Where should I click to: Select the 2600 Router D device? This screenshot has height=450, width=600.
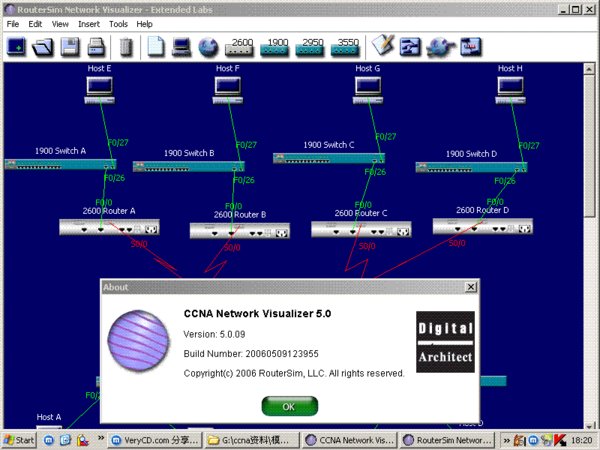pyautogui.click(x=475, y=227)
